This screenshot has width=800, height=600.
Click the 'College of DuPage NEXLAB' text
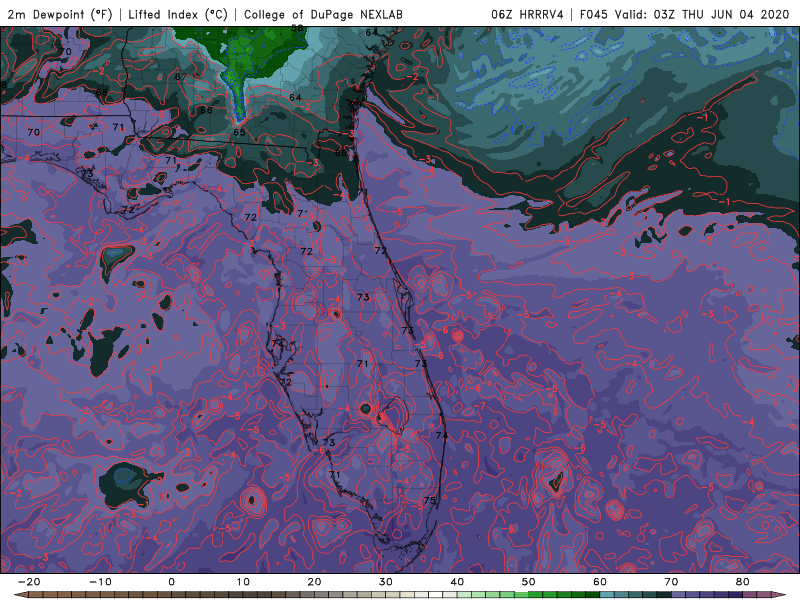pos(323,14)
